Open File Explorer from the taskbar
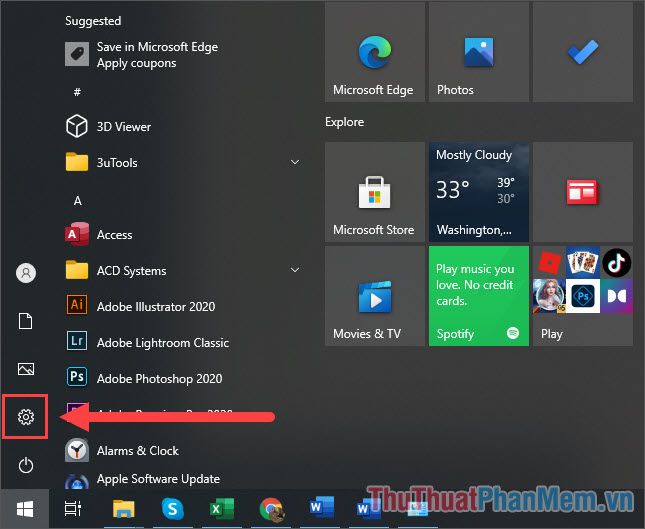 point(123,509)
